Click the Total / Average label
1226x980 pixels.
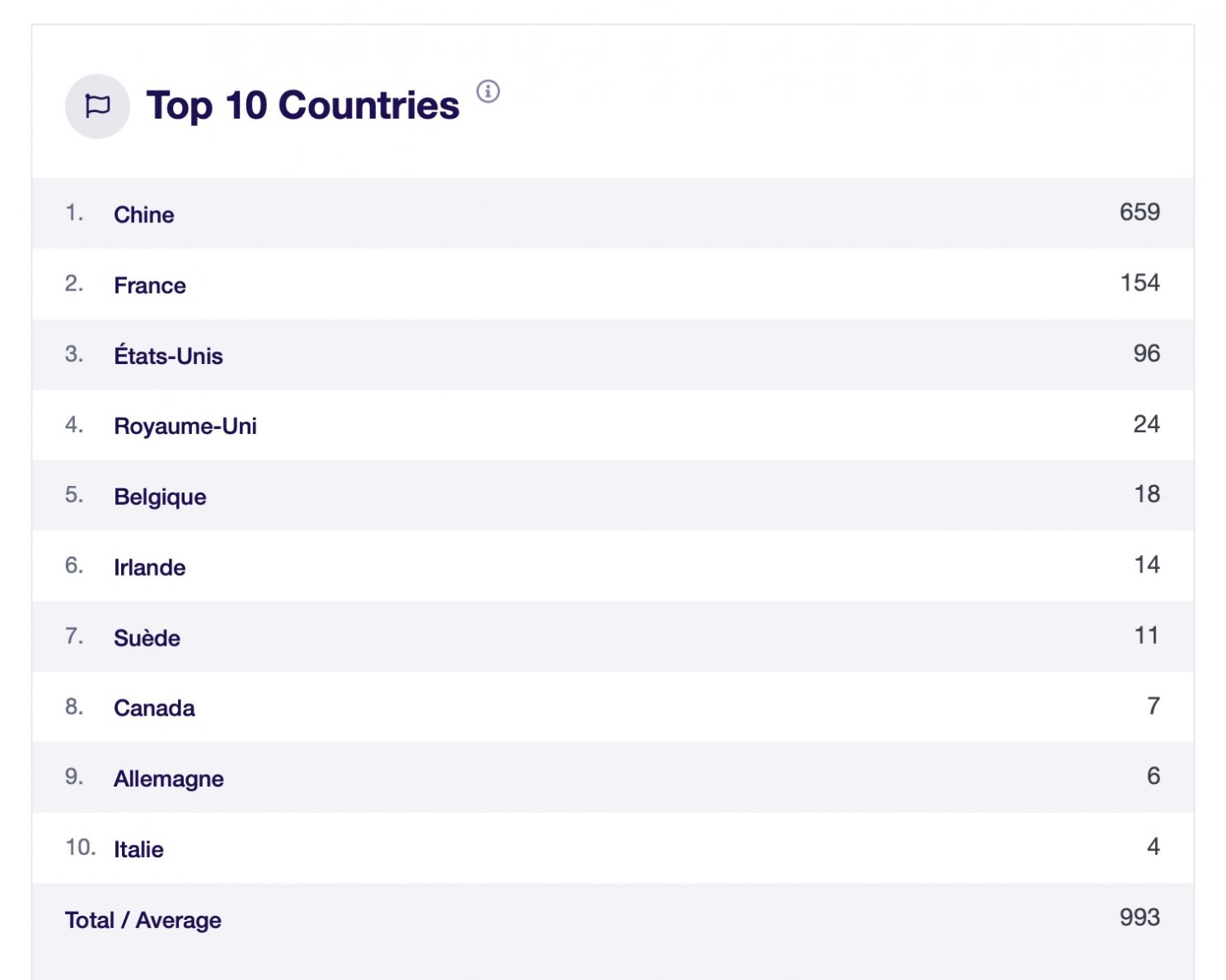(x=143, y=920)
